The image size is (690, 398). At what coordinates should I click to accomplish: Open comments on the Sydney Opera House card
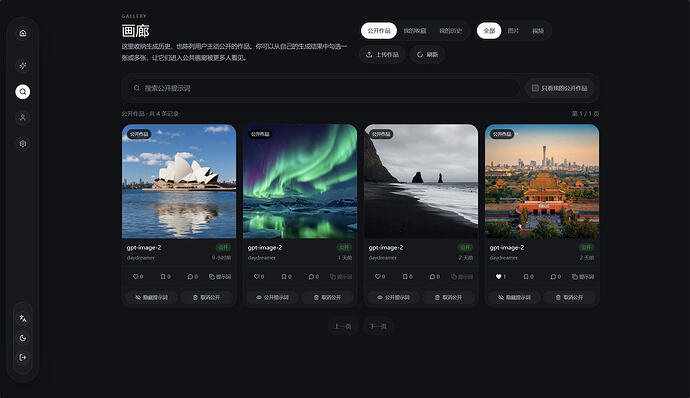(193, 276)
